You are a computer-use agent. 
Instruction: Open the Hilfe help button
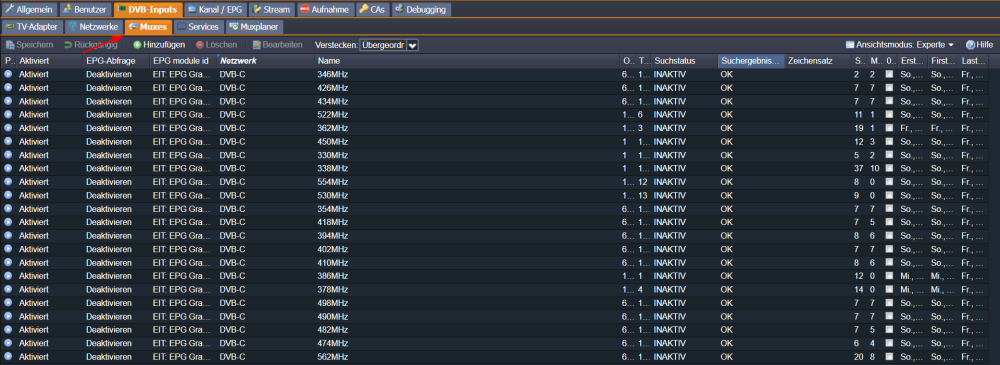979,45
